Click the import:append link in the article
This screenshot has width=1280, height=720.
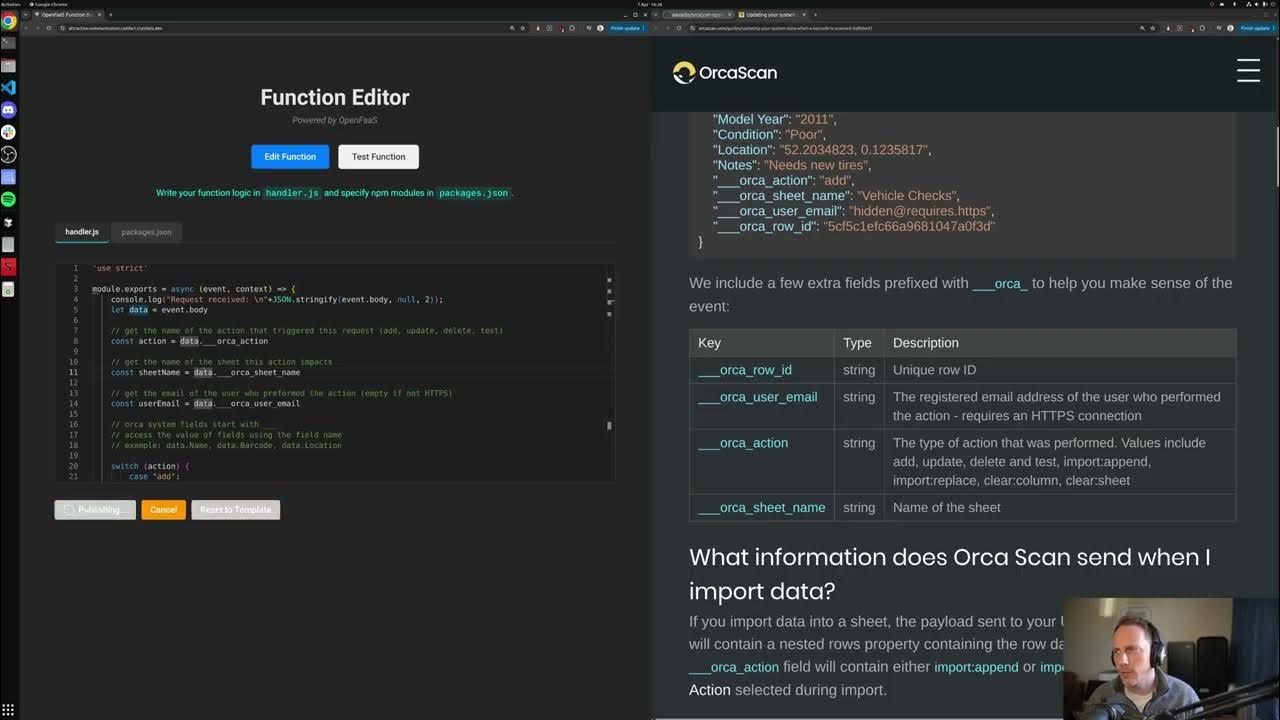[977, 667]
